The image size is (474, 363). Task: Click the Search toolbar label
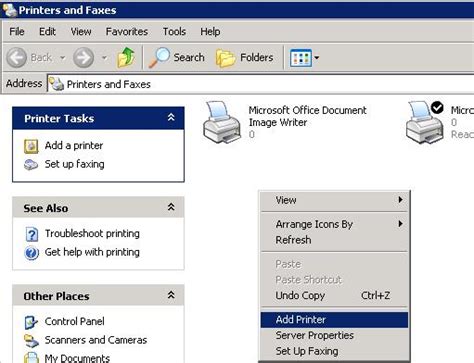click(x=189, y=57)
